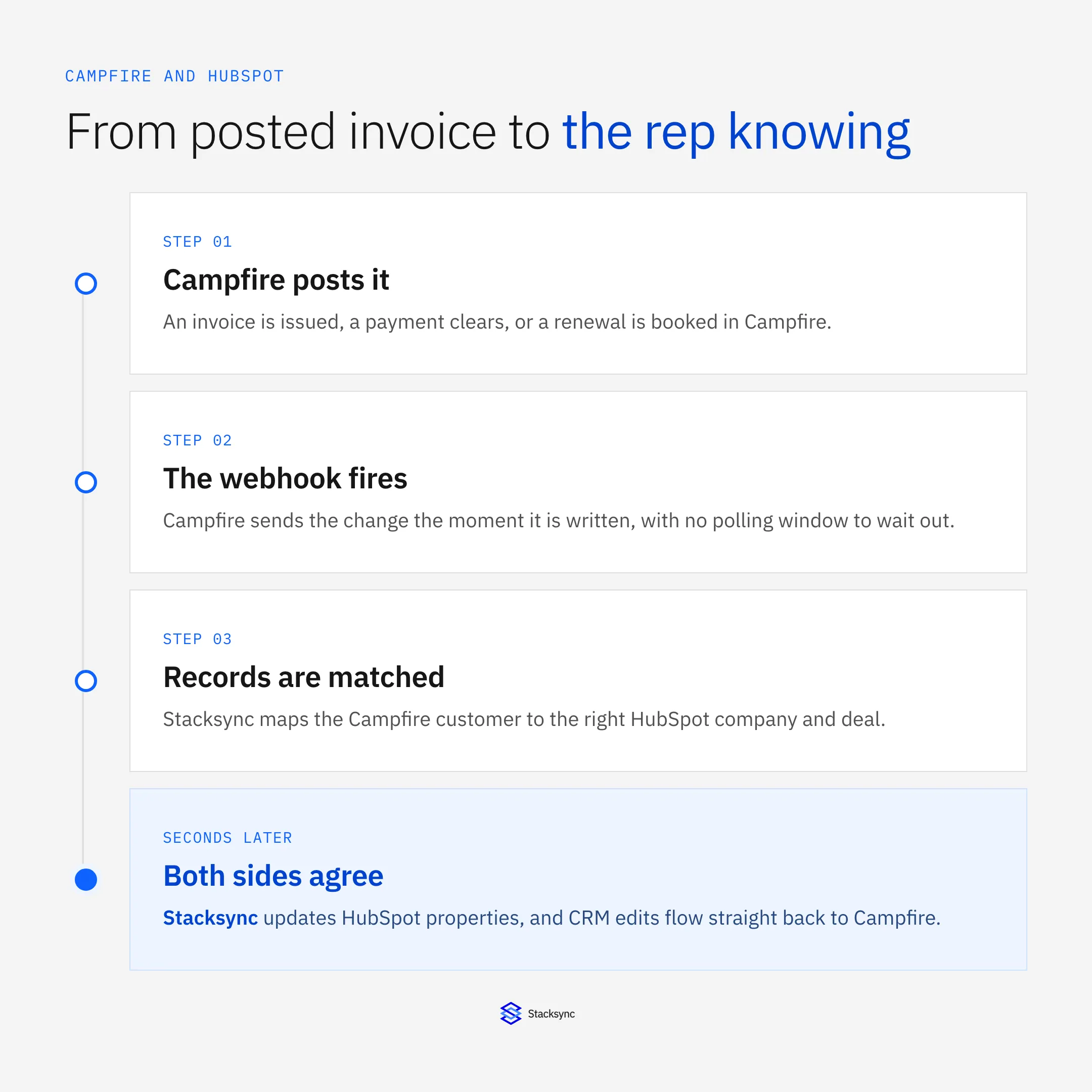Screen dimensions: 1092x1092
Task: Click the 'SECONDS LATER' label
Action: tap(227, 838)
